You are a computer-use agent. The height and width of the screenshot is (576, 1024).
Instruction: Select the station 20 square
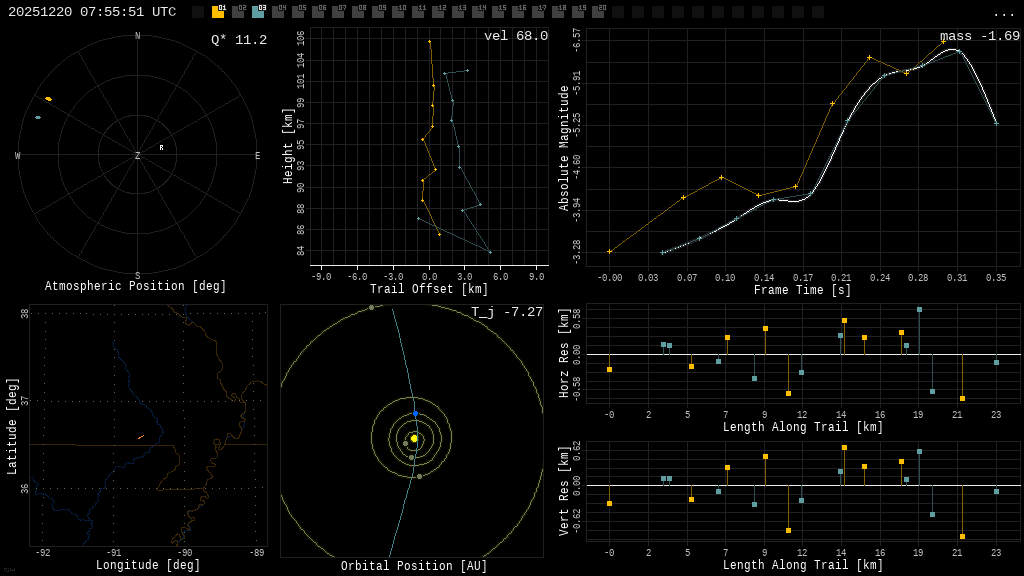coord(598,12)
